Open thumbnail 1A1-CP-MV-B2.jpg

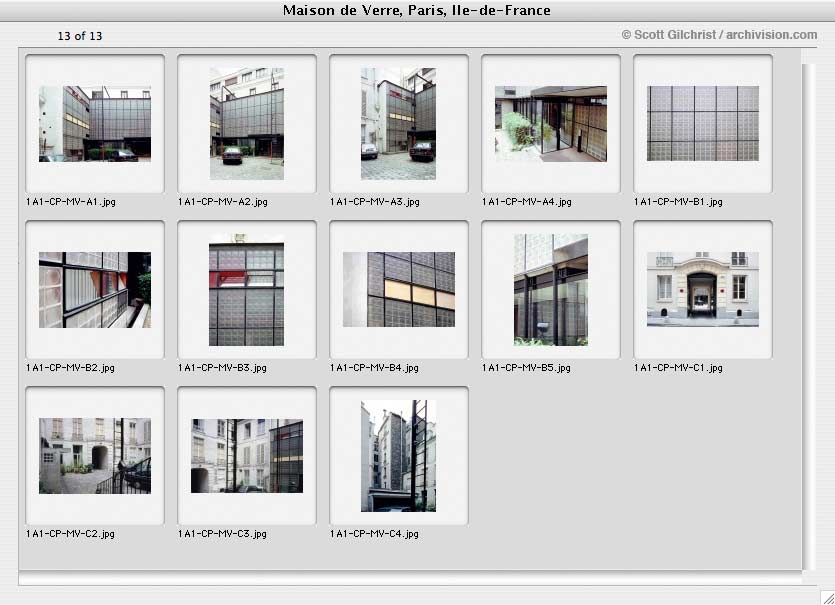point(95,290)
